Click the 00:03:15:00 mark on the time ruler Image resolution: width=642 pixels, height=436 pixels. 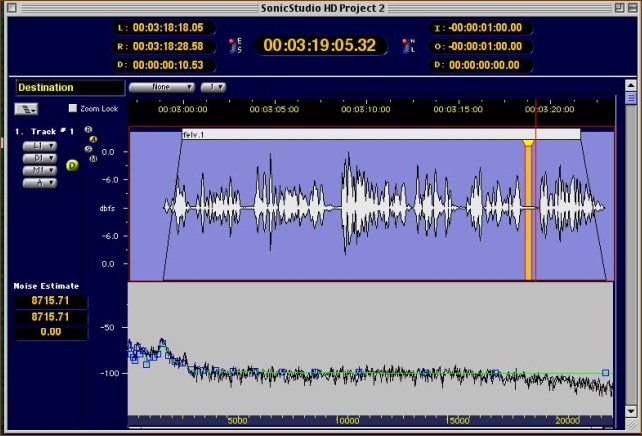tap(458, 109)
